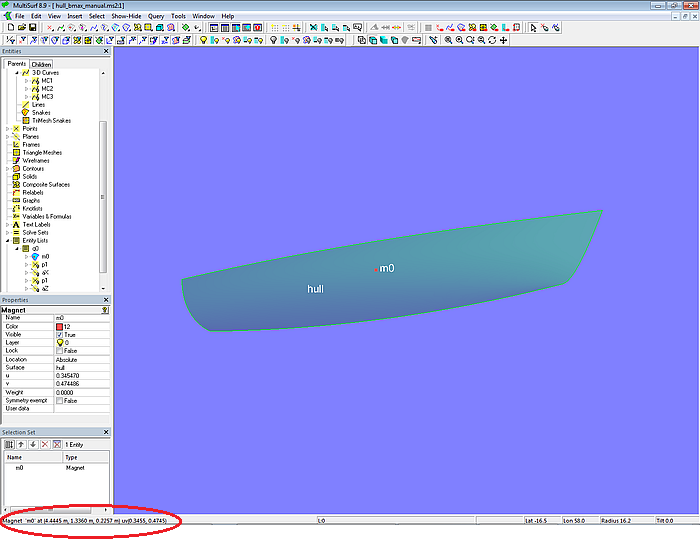700x544 pixels.
Task: Select the m0 row in Selection Set
Action: pos(20,467)
